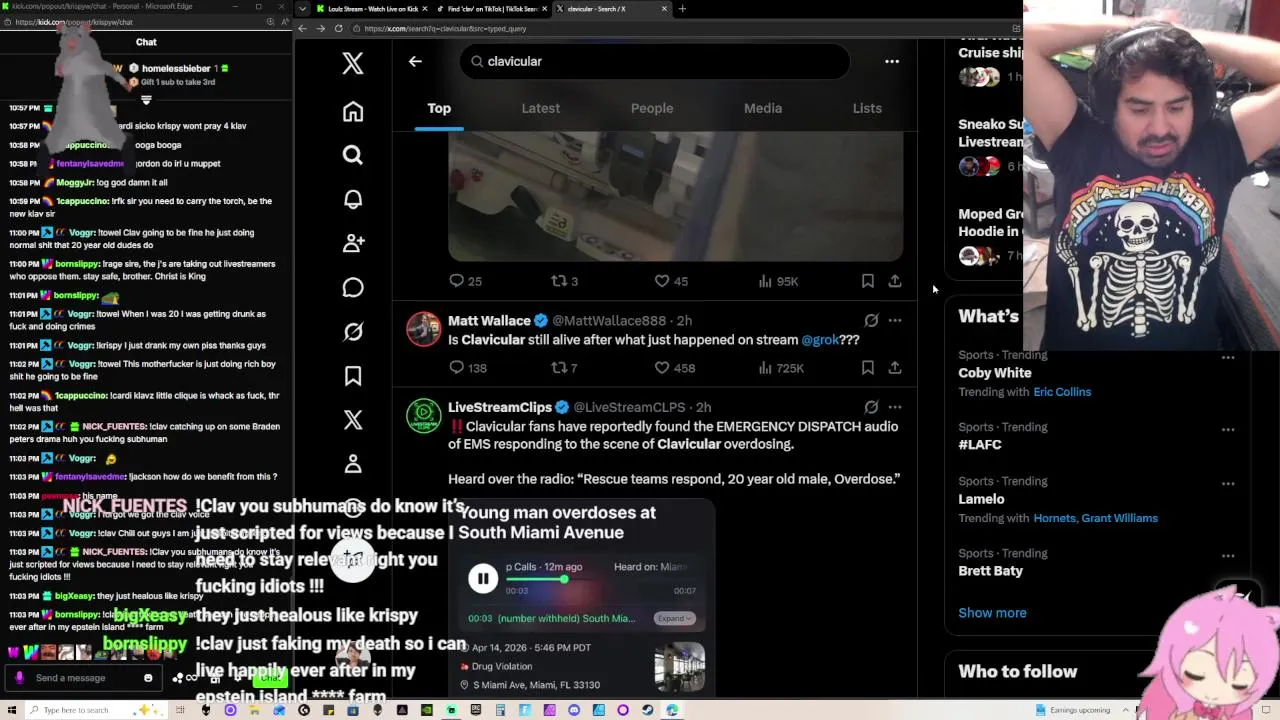Like the post with 45 likes

(670, 281)
